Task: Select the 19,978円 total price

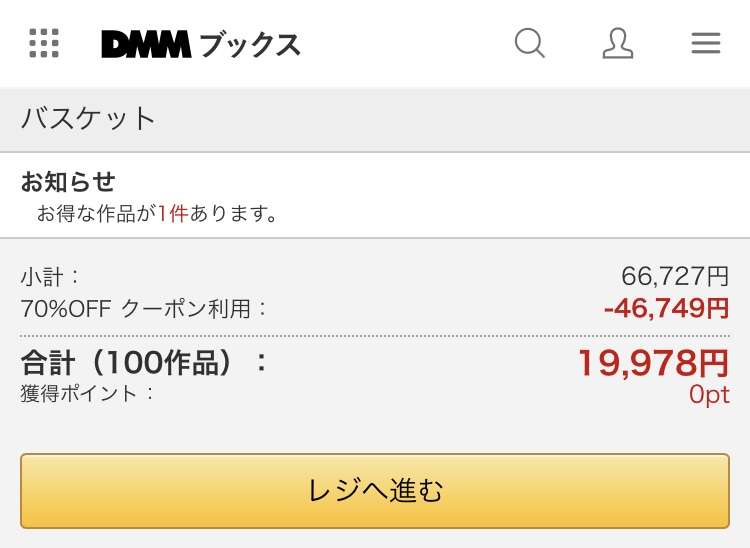Action: [x=653, y=363]
